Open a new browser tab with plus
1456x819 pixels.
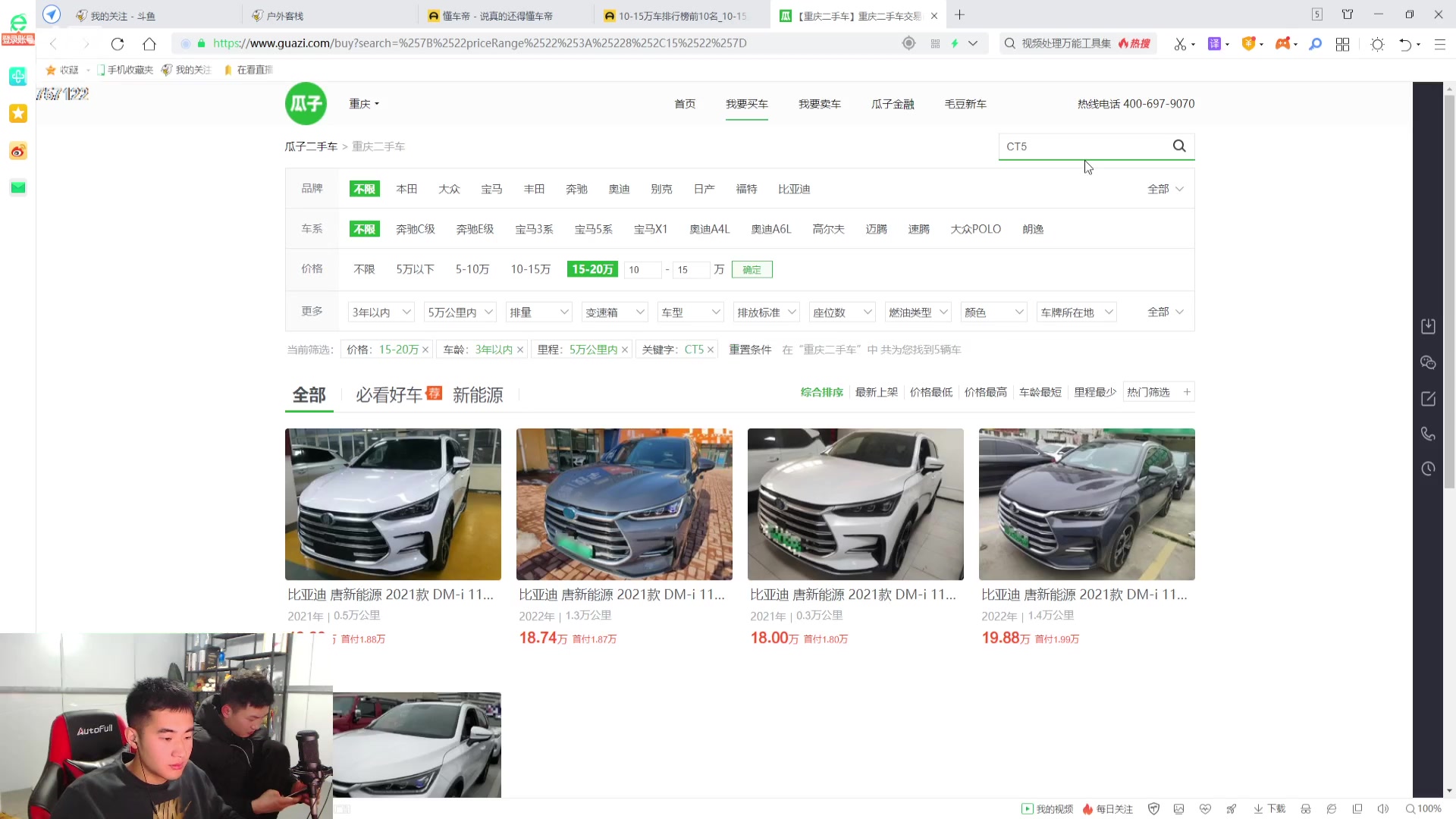[x=959, y=15]
